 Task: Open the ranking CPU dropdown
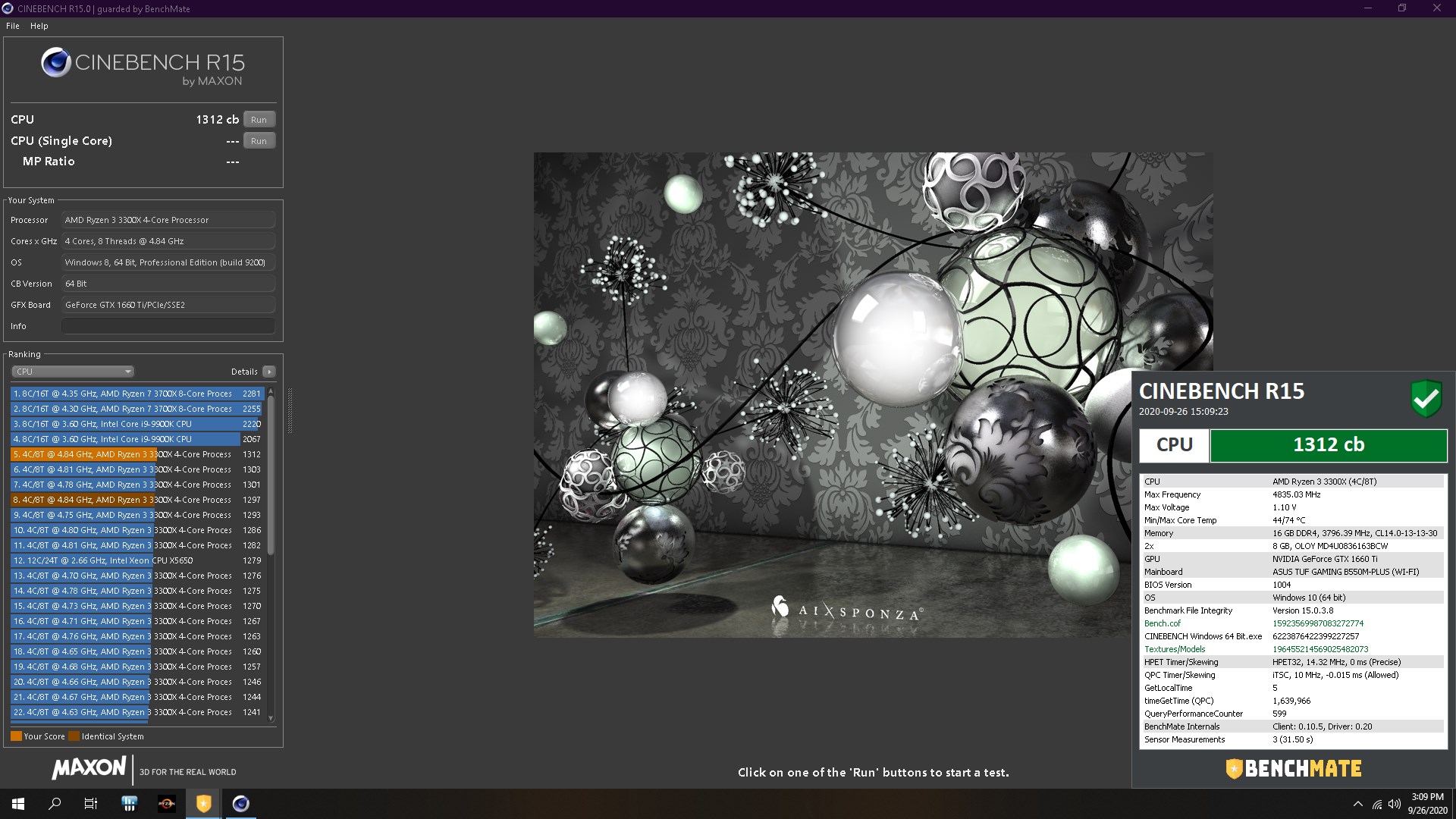pyautogui.click(x=73, y=372)
